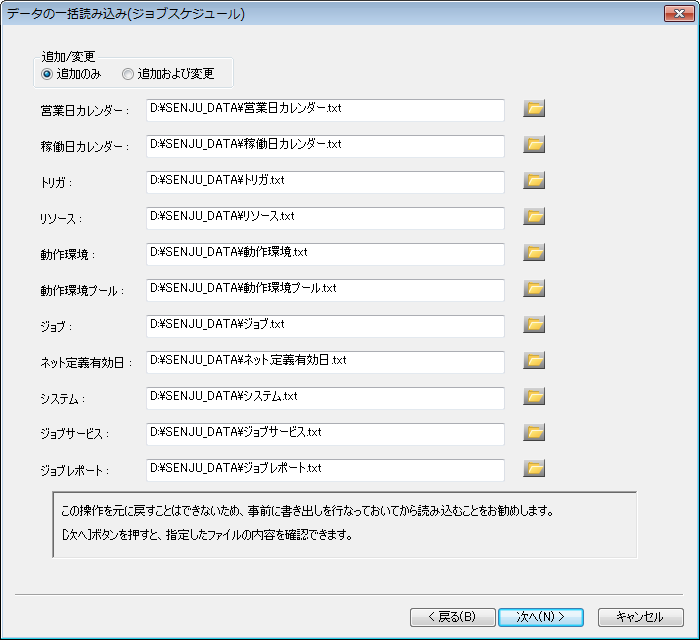Click the warning text about この操作を元に戻す
Image resolution: width=700 pixels, height=640 pixels.
click(x=307, y=511)
